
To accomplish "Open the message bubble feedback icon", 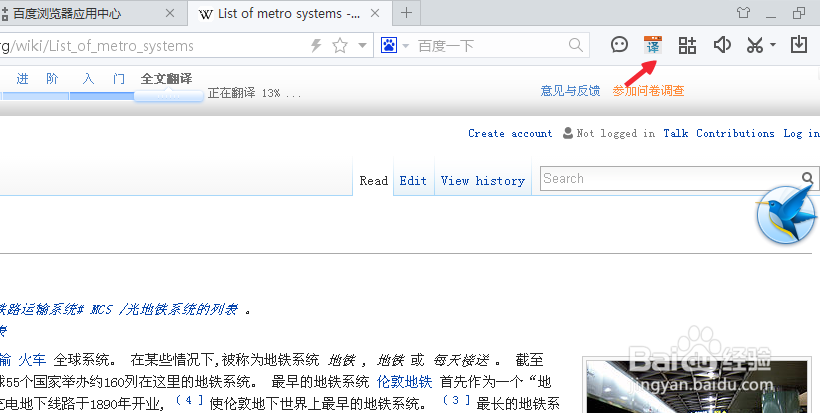I will coord(619,45).
